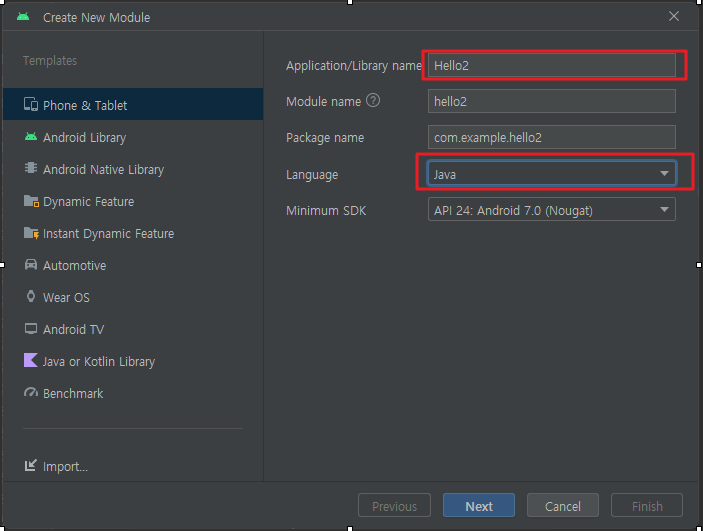Select the Benchmark gauge icon
703x531 pixels.
click(x=30, y=393)
